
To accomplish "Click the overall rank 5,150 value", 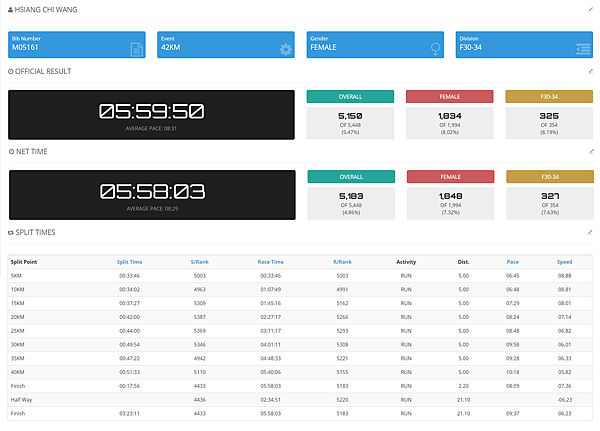I will [350, 116].
